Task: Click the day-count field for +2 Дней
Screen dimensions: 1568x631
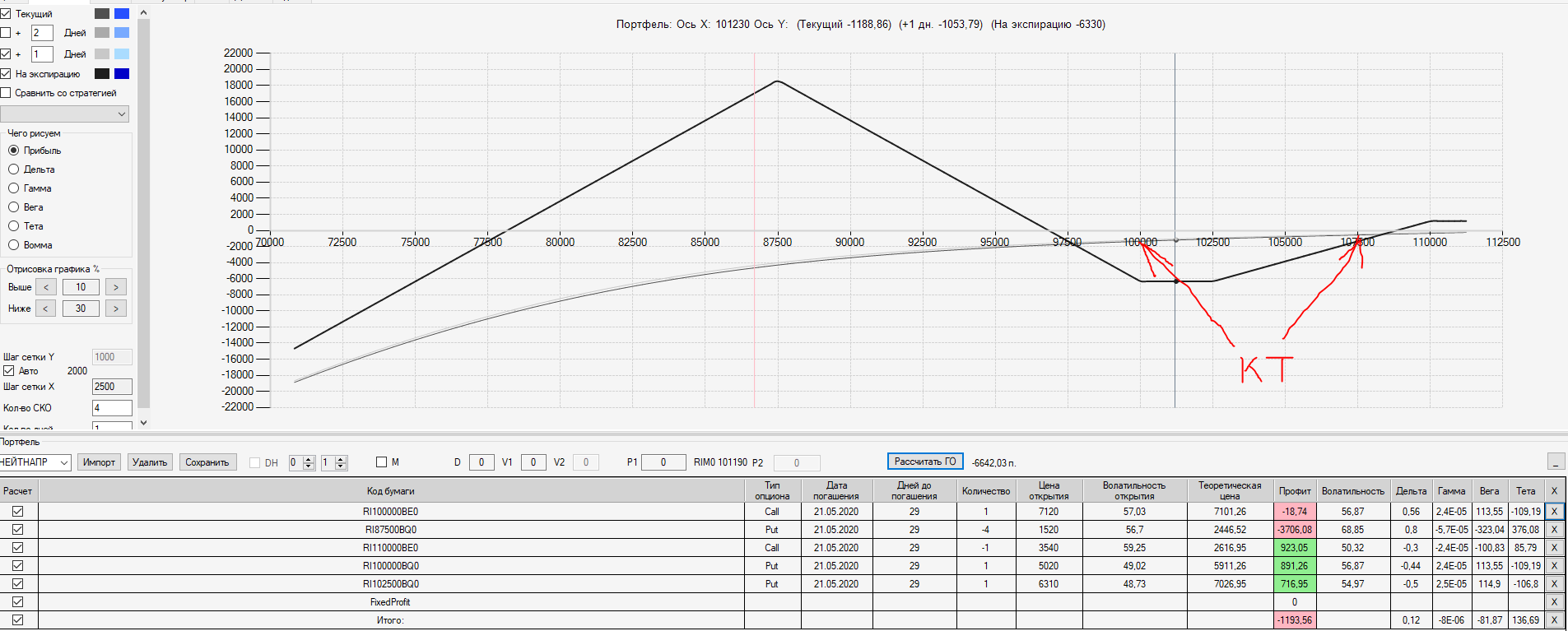Action: pos(42,33)
